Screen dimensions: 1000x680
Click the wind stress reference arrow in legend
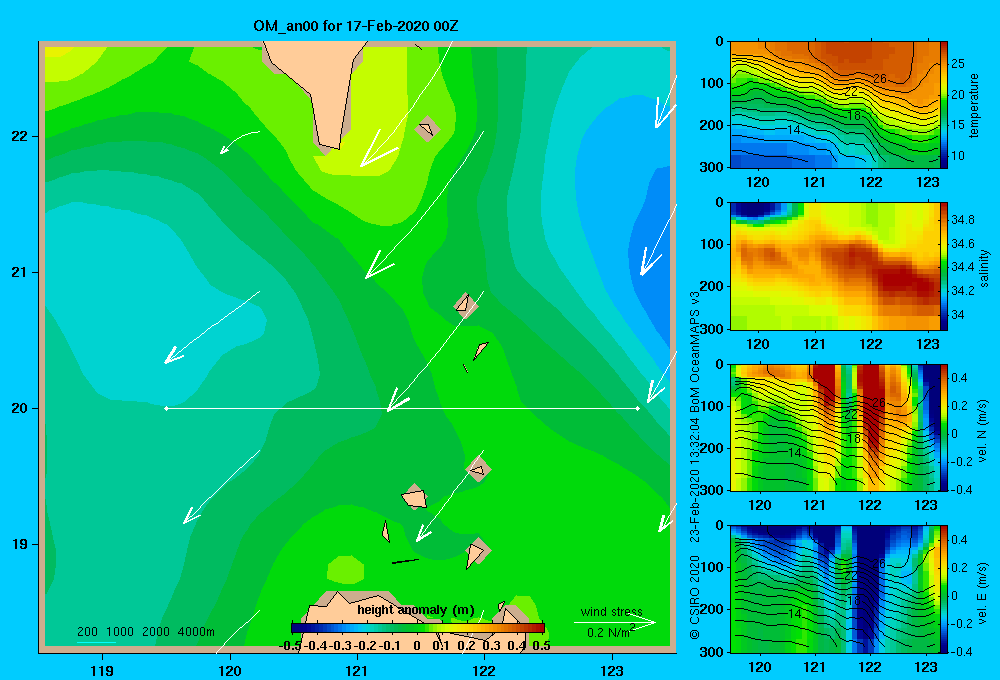(614, 622)
